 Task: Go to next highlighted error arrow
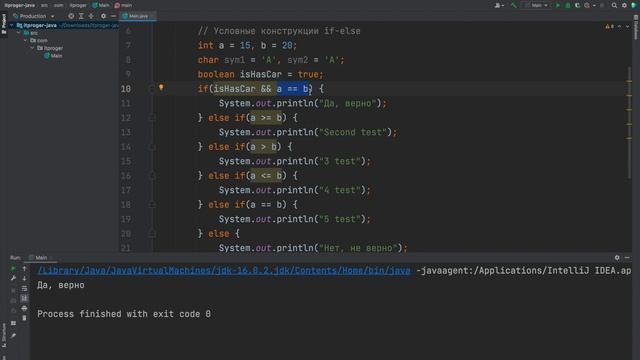click(627, 27)
